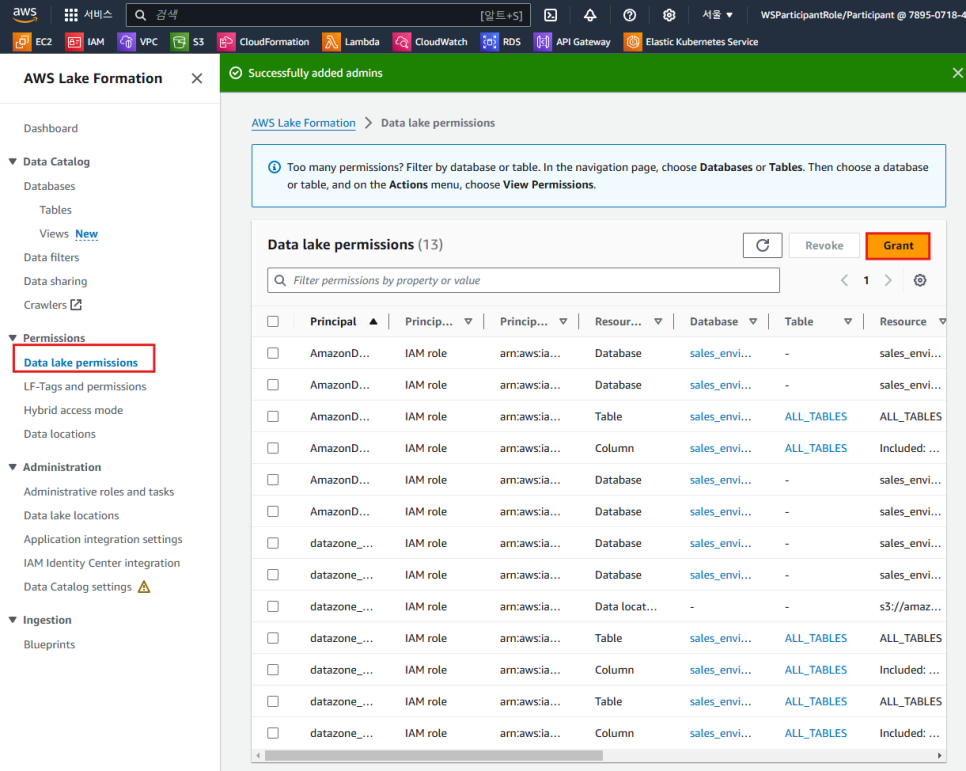
Task: Open the help question mark menu
Action: coord(630,15)
